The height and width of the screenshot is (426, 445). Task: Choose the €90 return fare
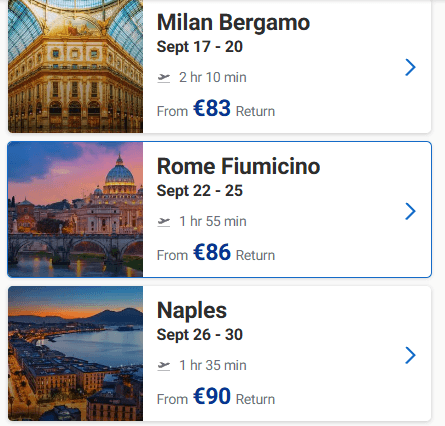pyautogui.click(x=212, y=396)
